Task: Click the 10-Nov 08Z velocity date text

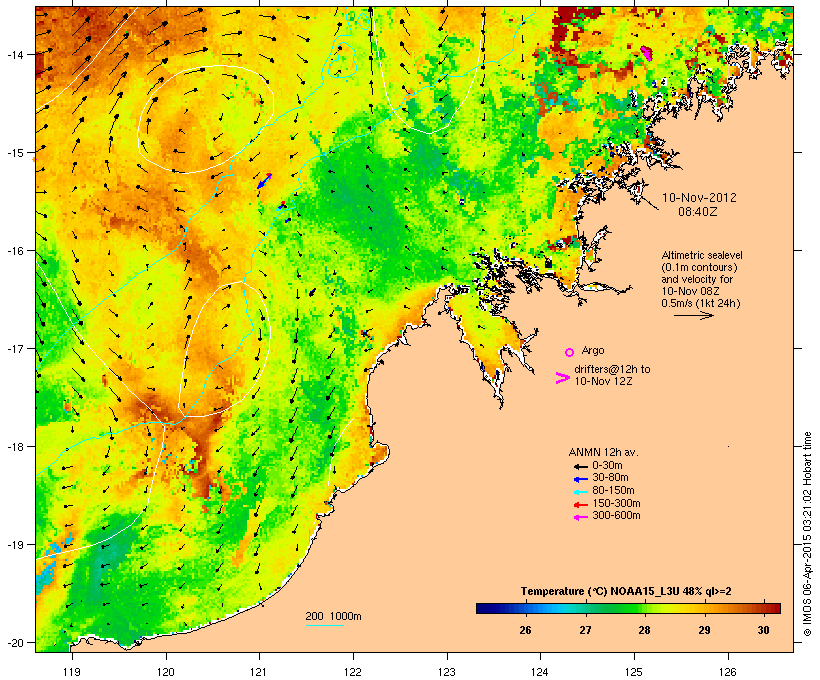Action: coord(690,291)
